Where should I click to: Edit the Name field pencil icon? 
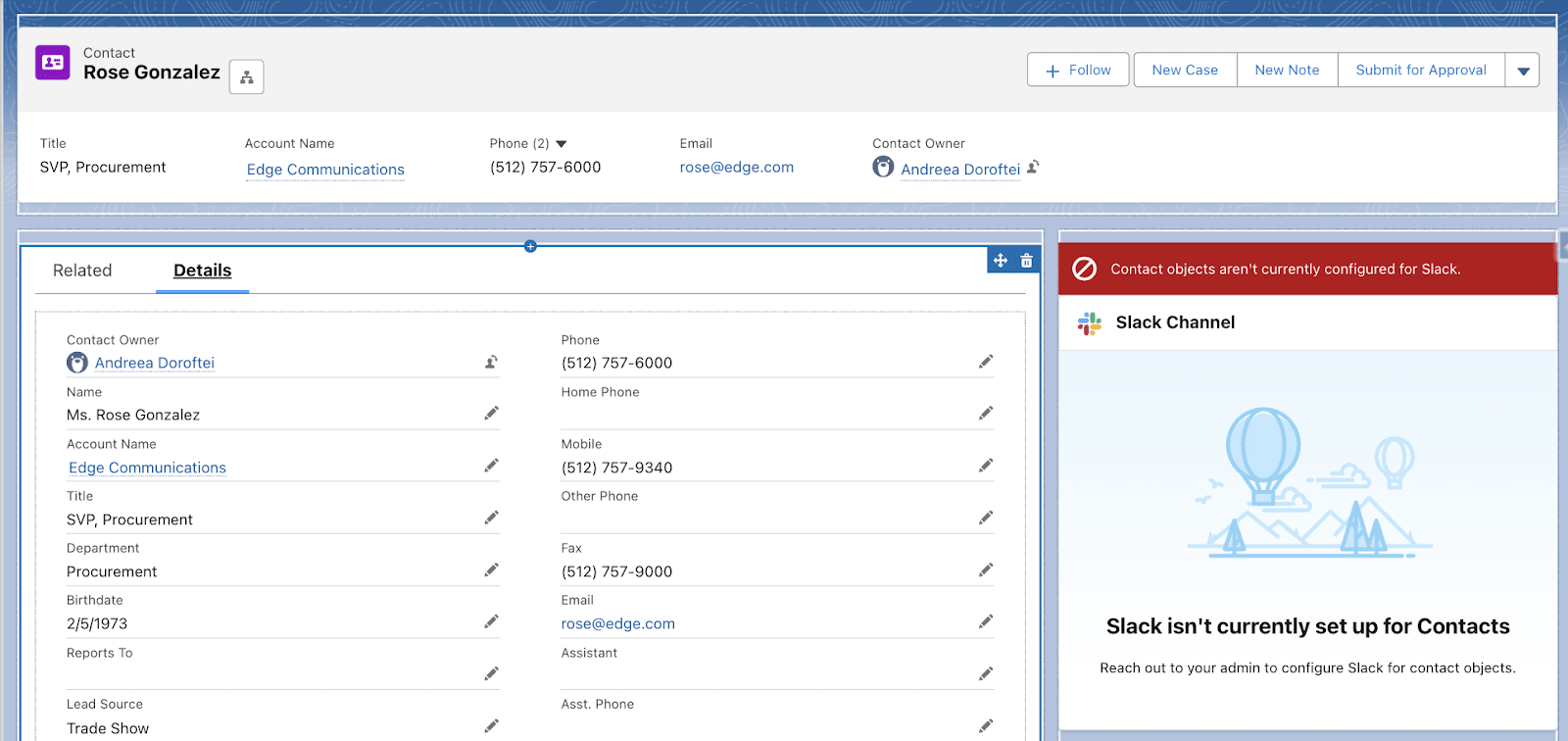(491, 414)
